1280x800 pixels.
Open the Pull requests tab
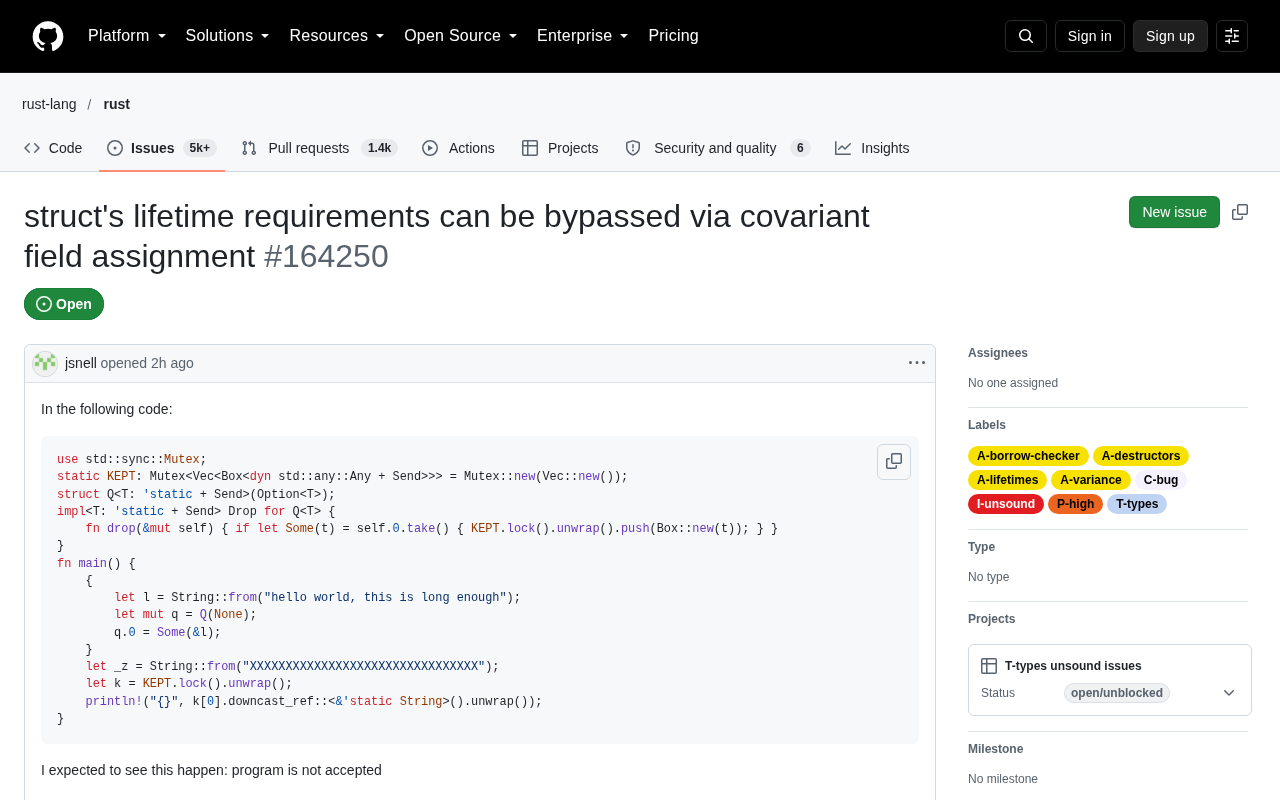[x=319, y=148]
